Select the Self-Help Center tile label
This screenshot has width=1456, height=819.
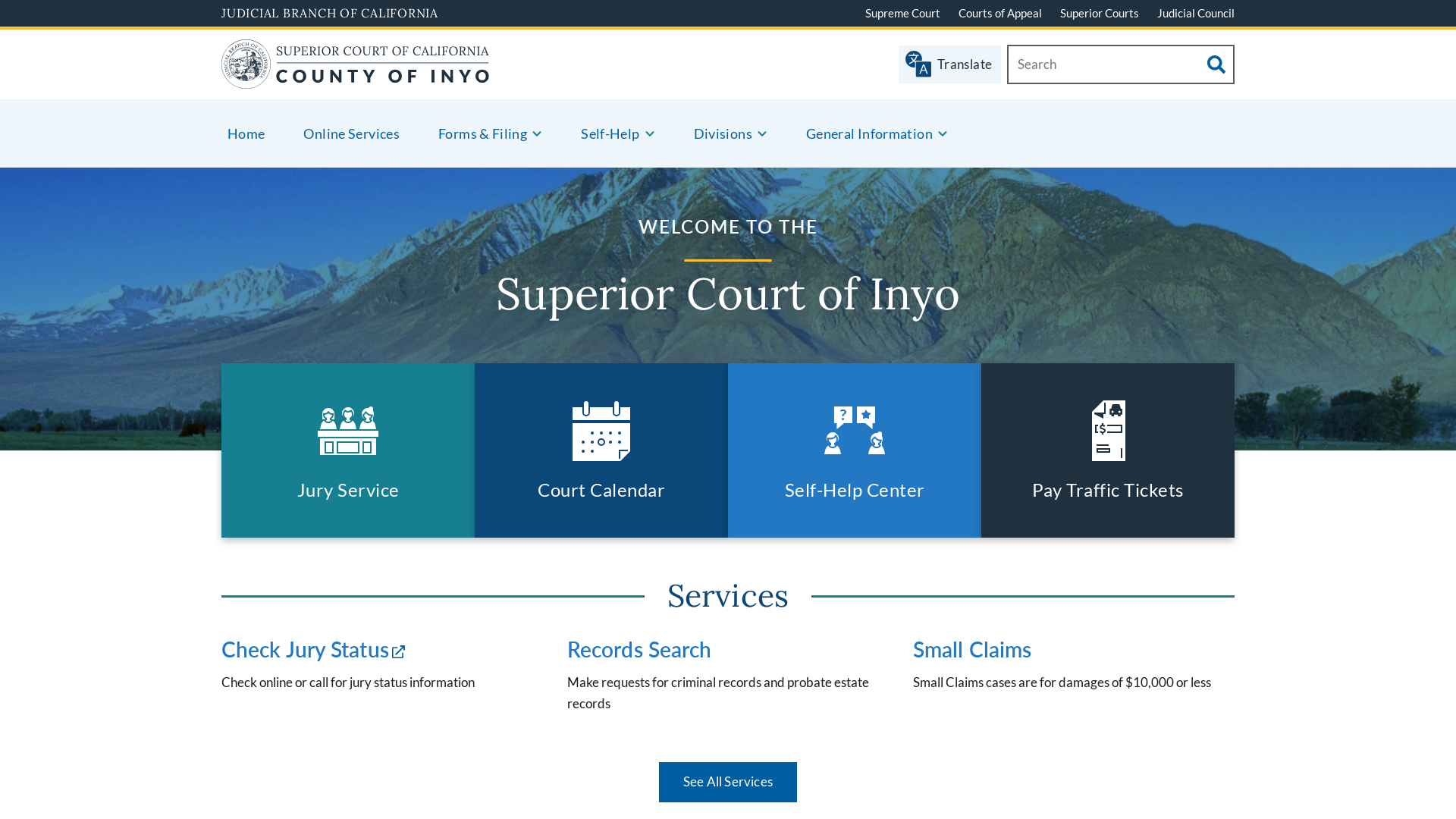coord(855,490)
